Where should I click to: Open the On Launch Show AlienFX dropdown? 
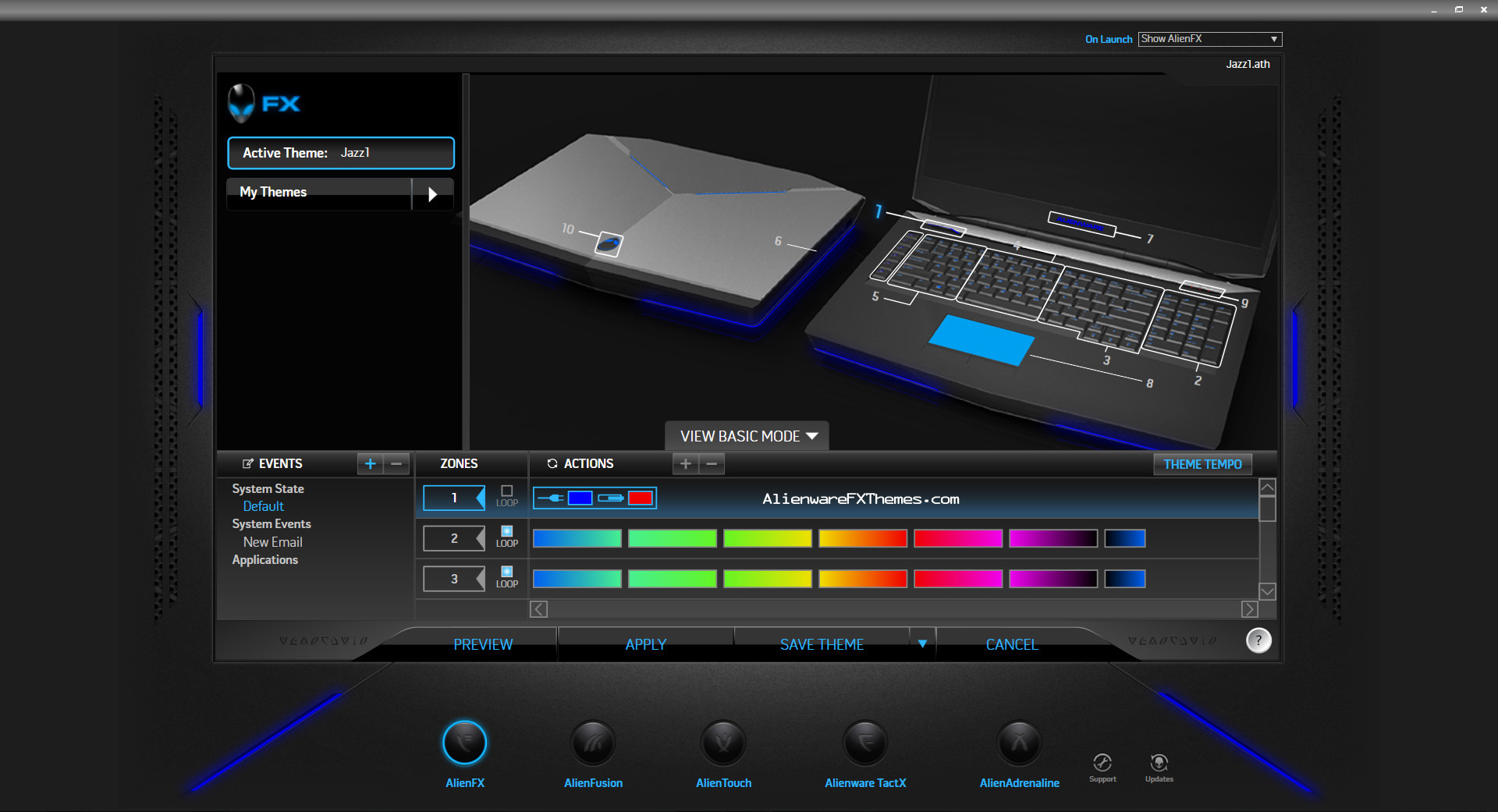pyautogui.click(x=1209, y=39)
